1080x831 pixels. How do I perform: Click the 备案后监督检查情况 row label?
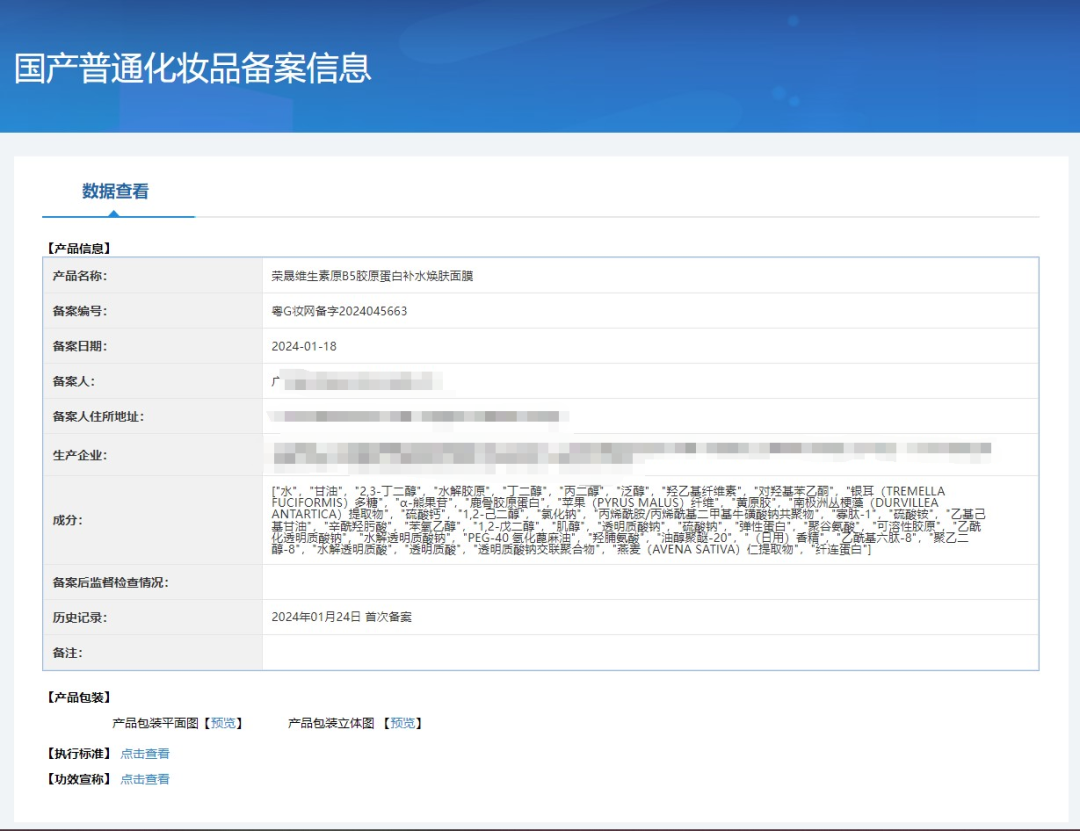tap(110, 582)
